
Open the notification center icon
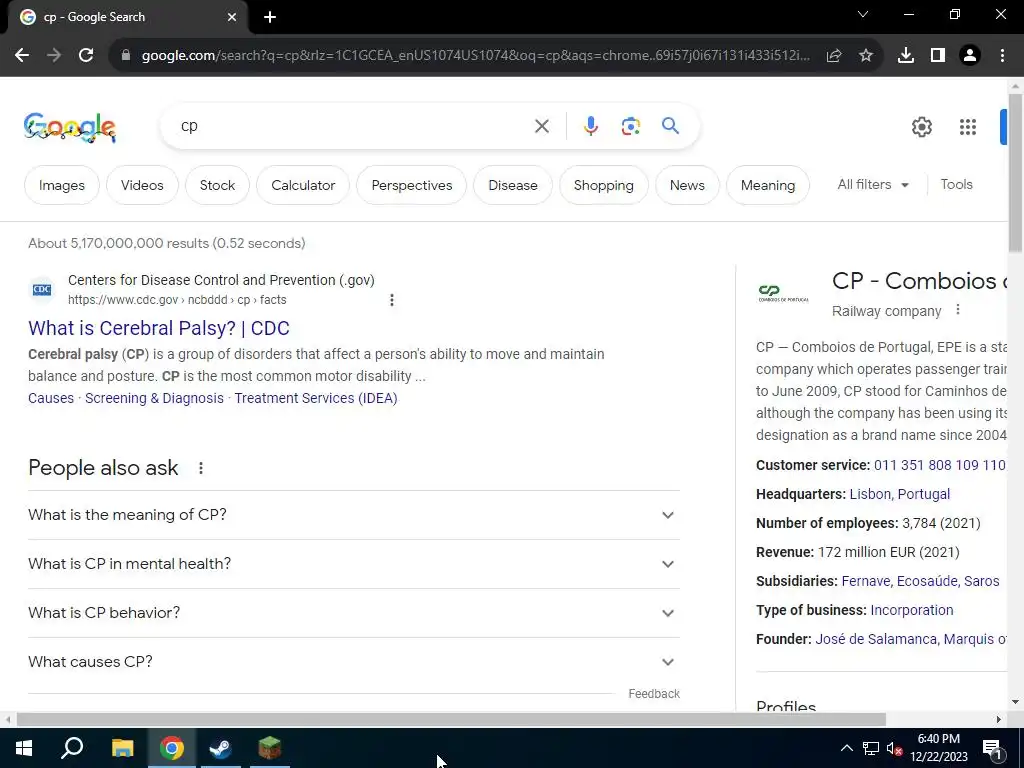[x=992, y=749]
